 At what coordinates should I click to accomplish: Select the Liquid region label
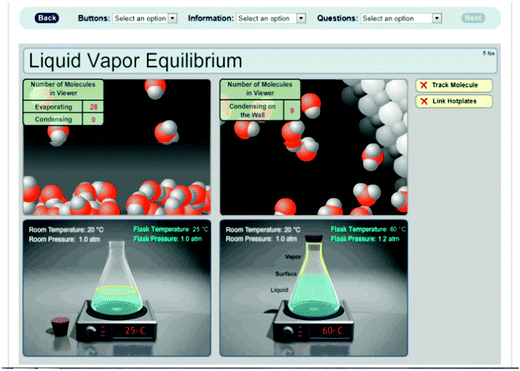tap(279, 290)
